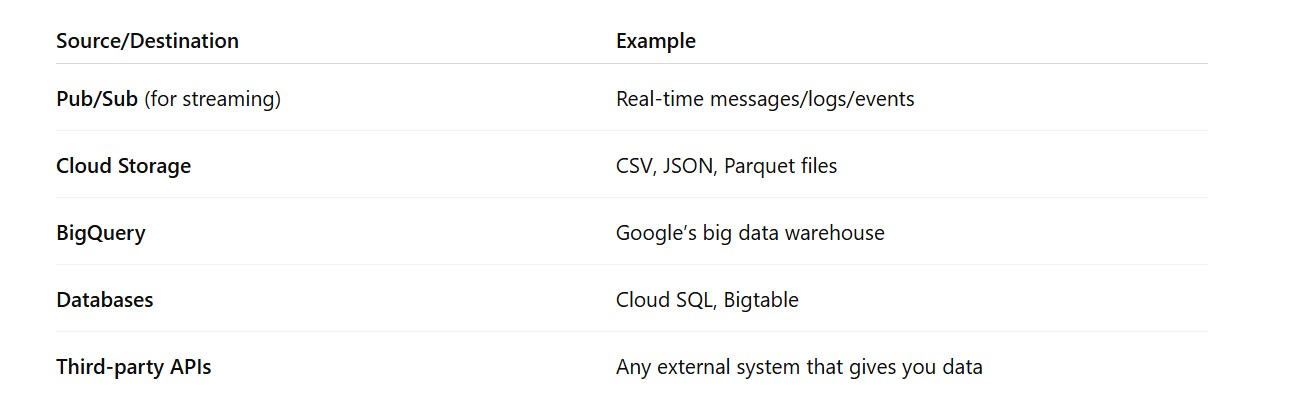Click the Real-time messages/logs/events cell

coord(765,99)
